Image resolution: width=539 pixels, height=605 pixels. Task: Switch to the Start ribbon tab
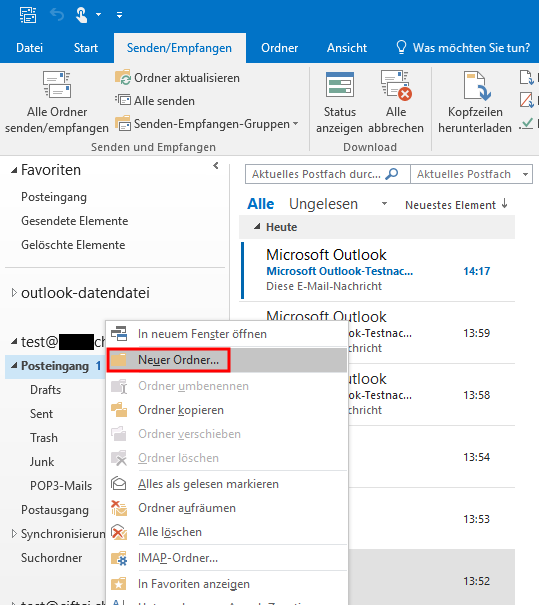tap(86, 48)
